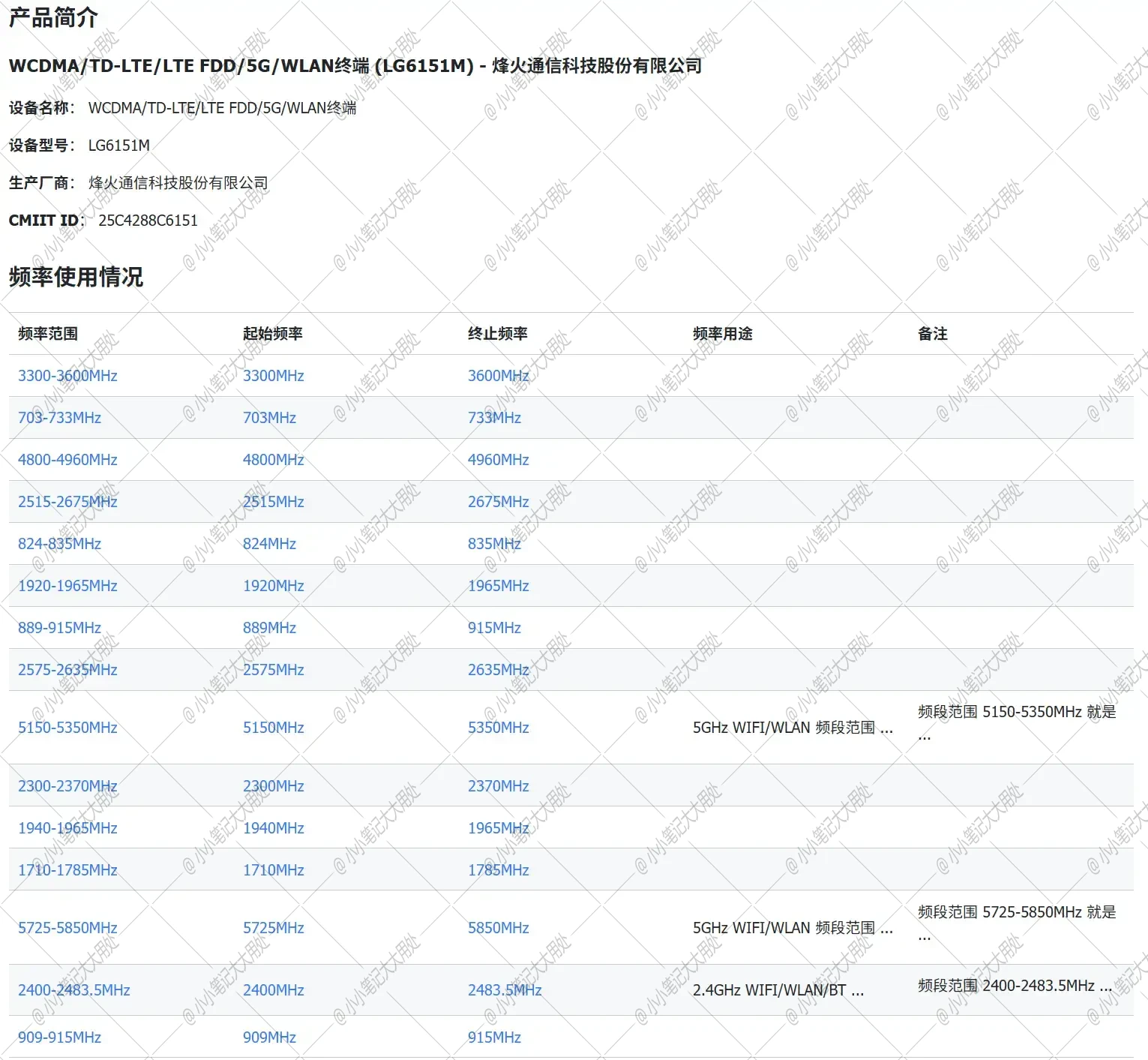
Task: Click the 5350MHz end frequency
Action: coord(498,728)
